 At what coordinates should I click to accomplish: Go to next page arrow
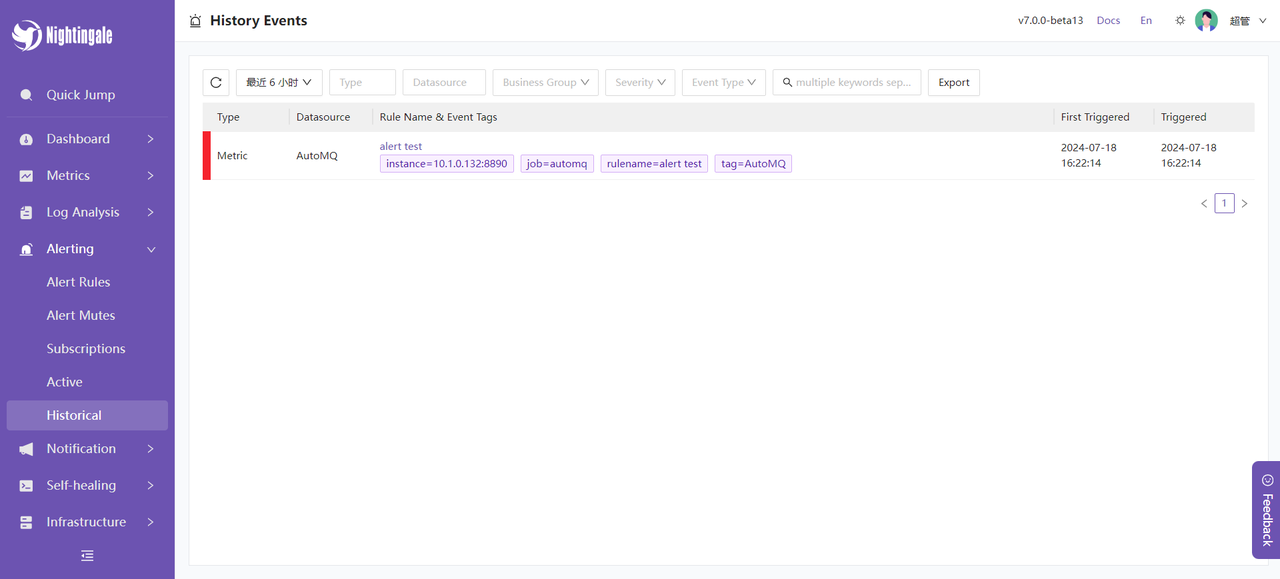(x=1244, y=204)
